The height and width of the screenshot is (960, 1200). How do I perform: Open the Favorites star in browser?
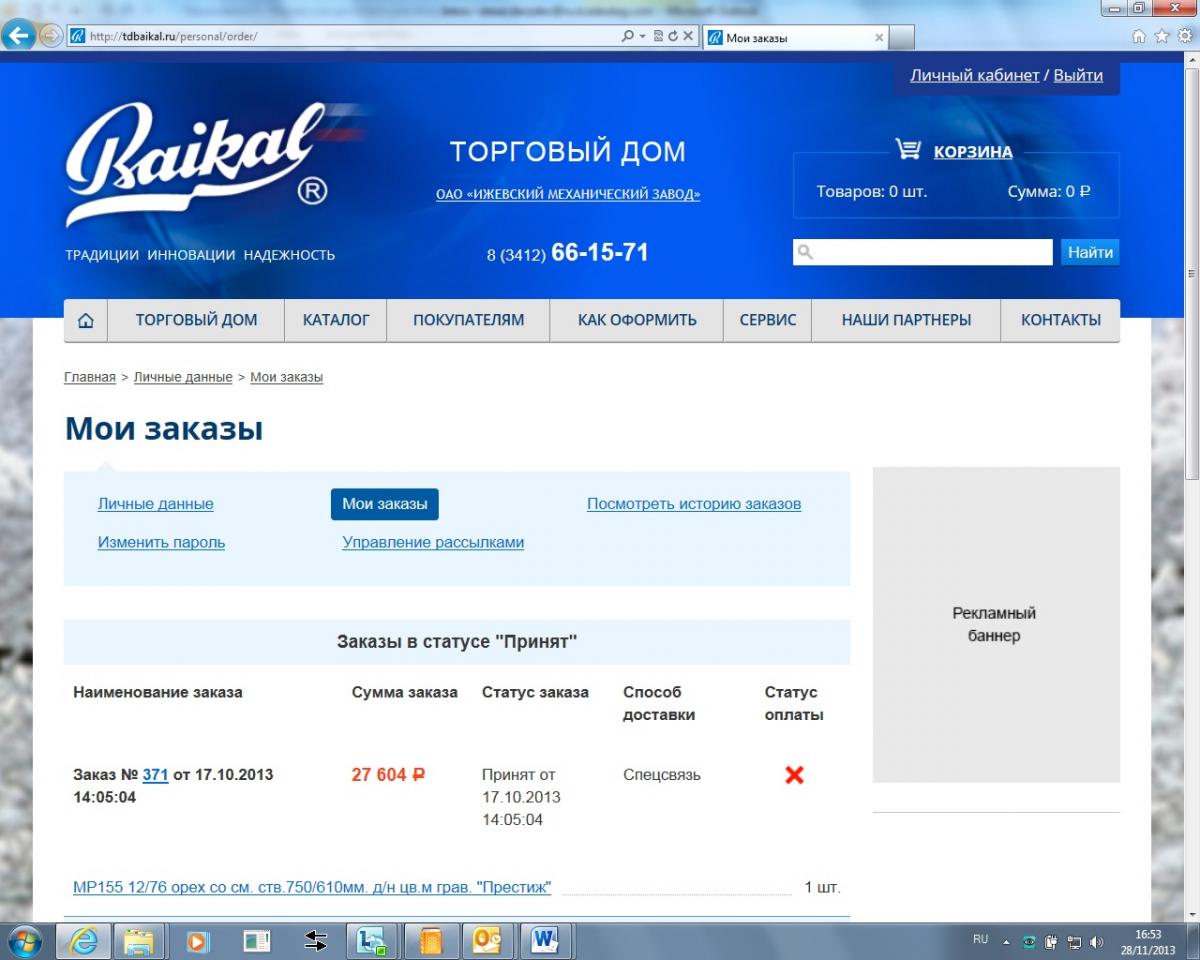(1162, 36)
